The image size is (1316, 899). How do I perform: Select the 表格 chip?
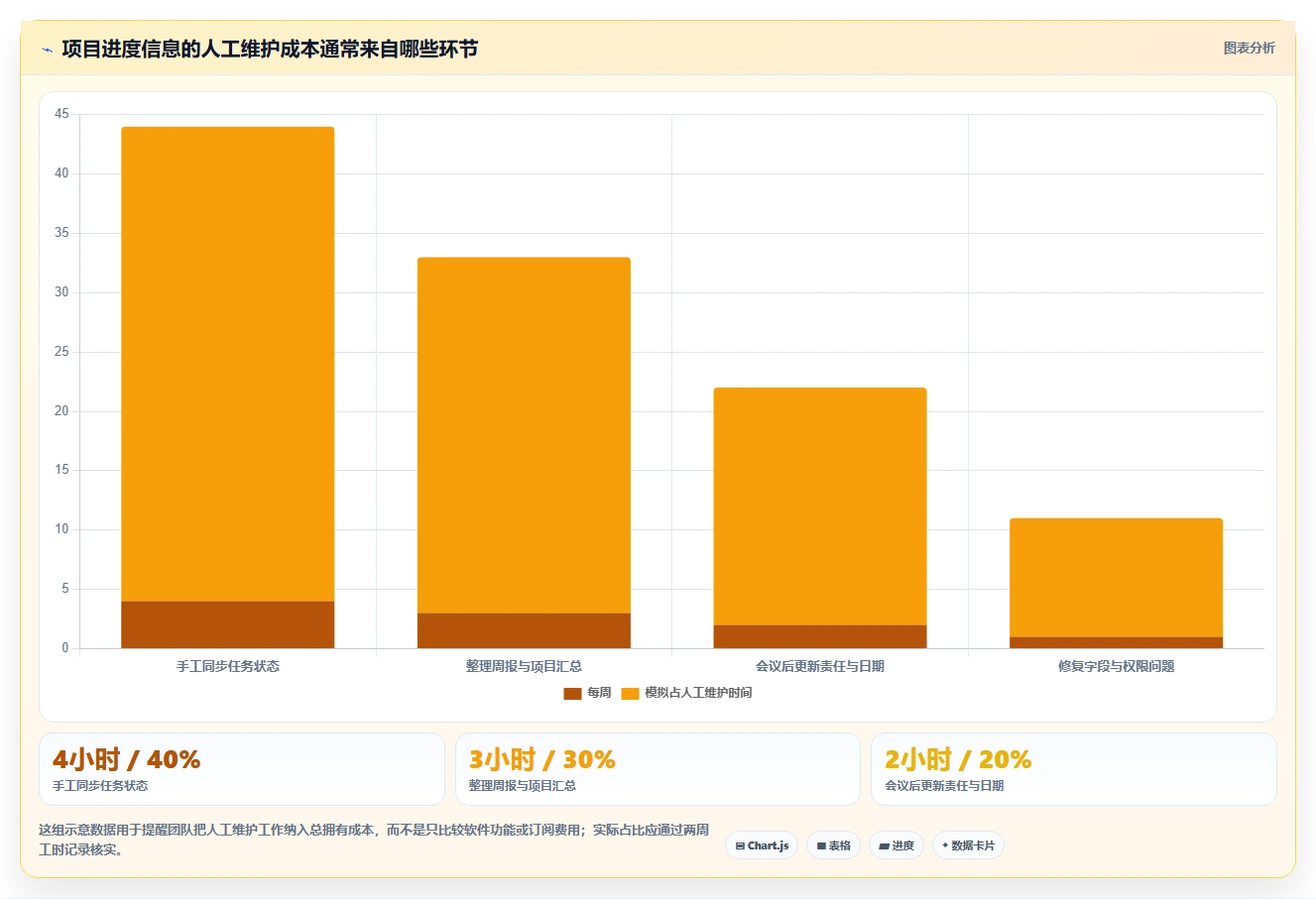[833, 845]
